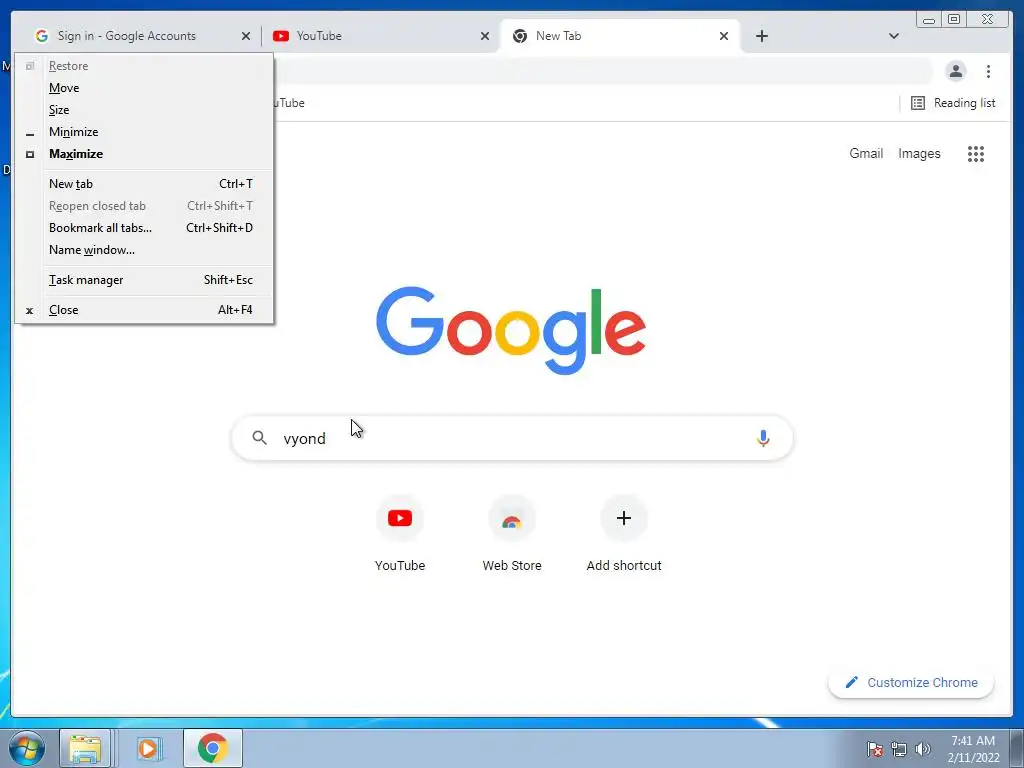Select Close in the window menu
1024x768 pixels.
tap(144, 310)
